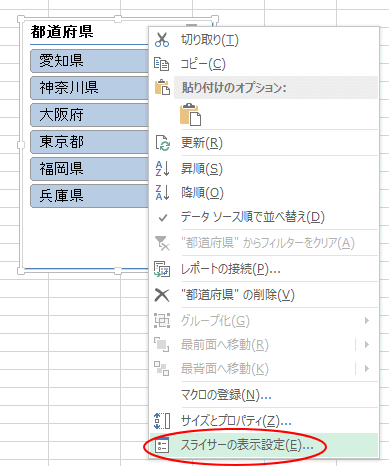This screenshot has height=466, width=389.
Task: Select 切り取り(T) from context menu
Action: point(264,40)
